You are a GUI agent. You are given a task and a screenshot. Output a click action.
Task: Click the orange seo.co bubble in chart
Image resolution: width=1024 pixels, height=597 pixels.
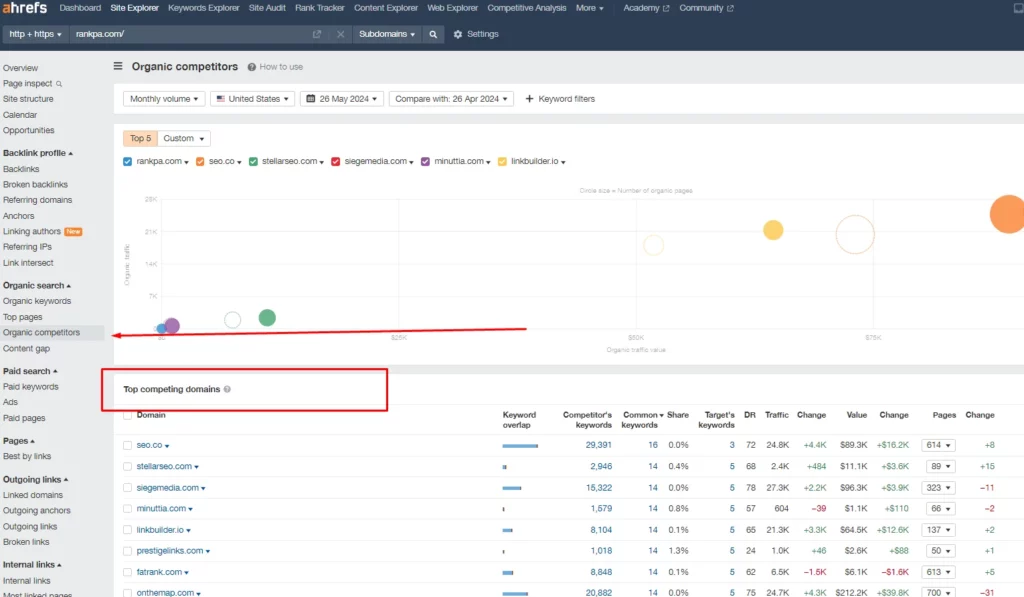point(1007,214)
